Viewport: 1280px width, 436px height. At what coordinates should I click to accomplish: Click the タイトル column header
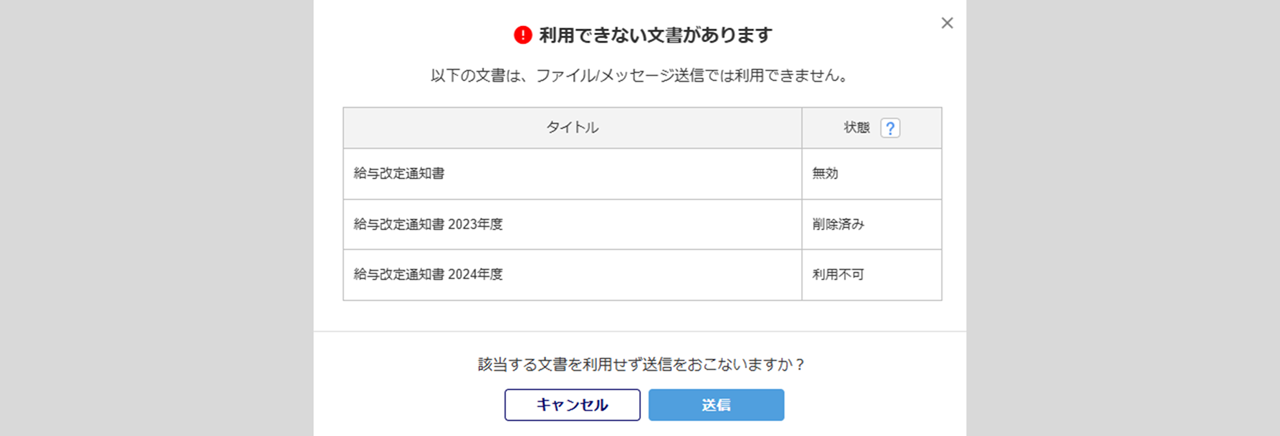(x=572, y=128)
